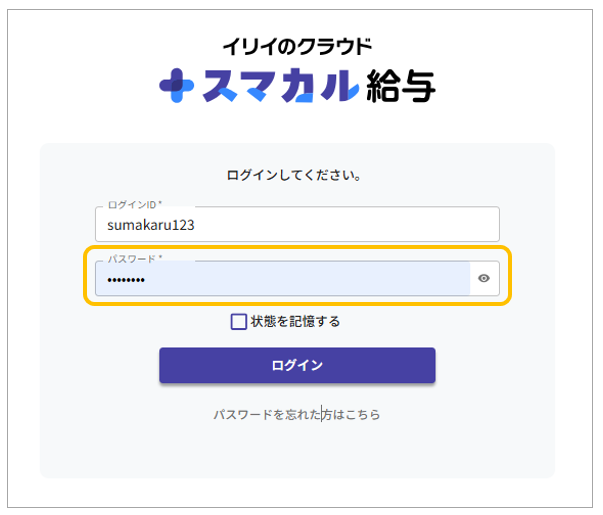The image size is (603, 515).
Task: Click empty area below forgot-password link
Action: tap(296, 450)
